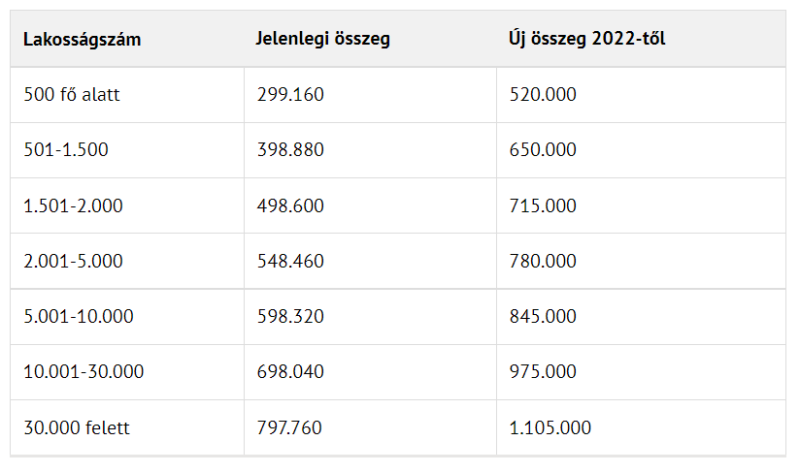The image size is (800, 473).
Task: Click the 299.160 value cell
Action: click(x=290, y=95)
